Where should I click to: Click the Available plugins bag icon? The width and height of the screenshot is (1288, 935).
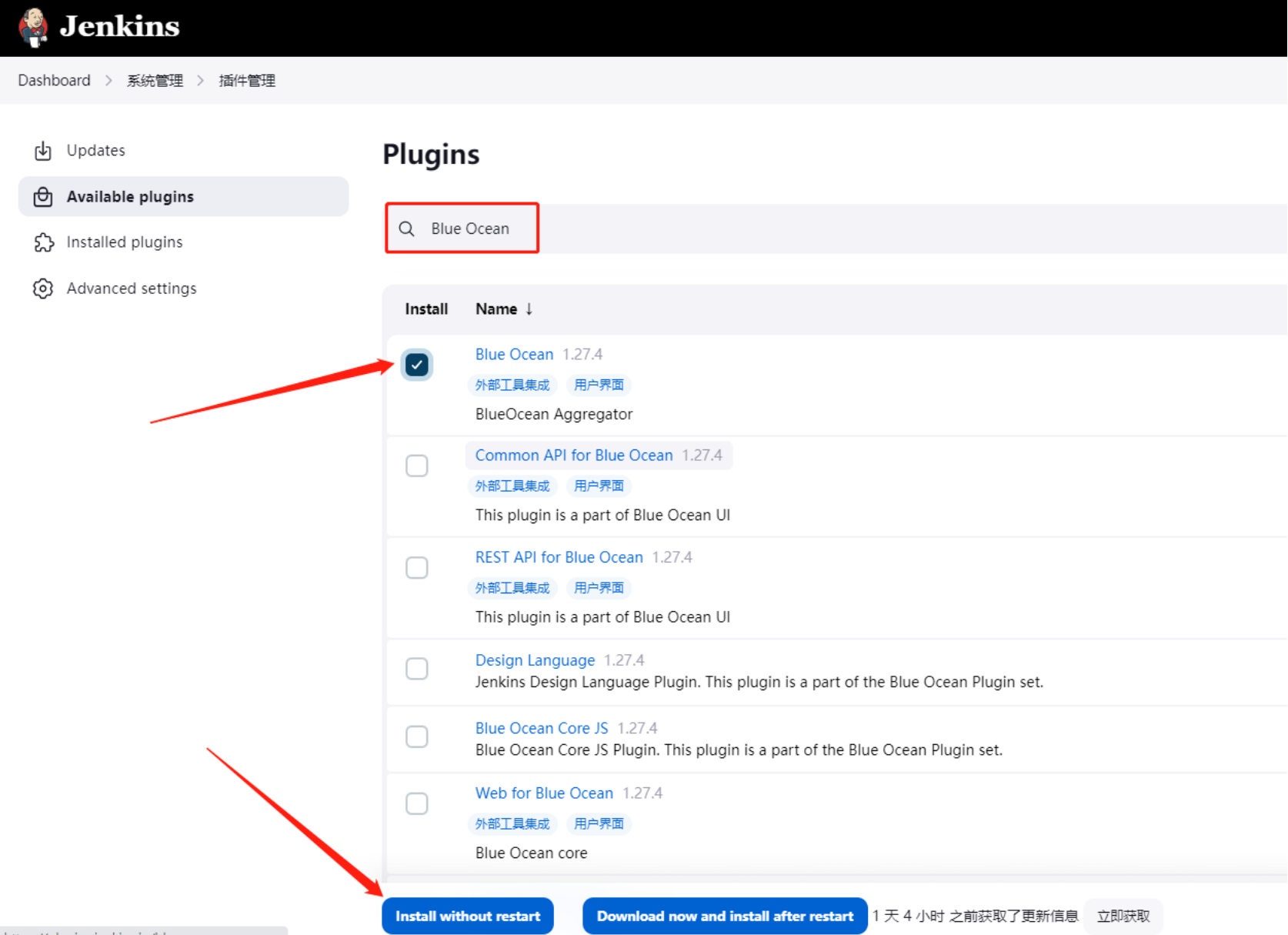pos(43,197)
